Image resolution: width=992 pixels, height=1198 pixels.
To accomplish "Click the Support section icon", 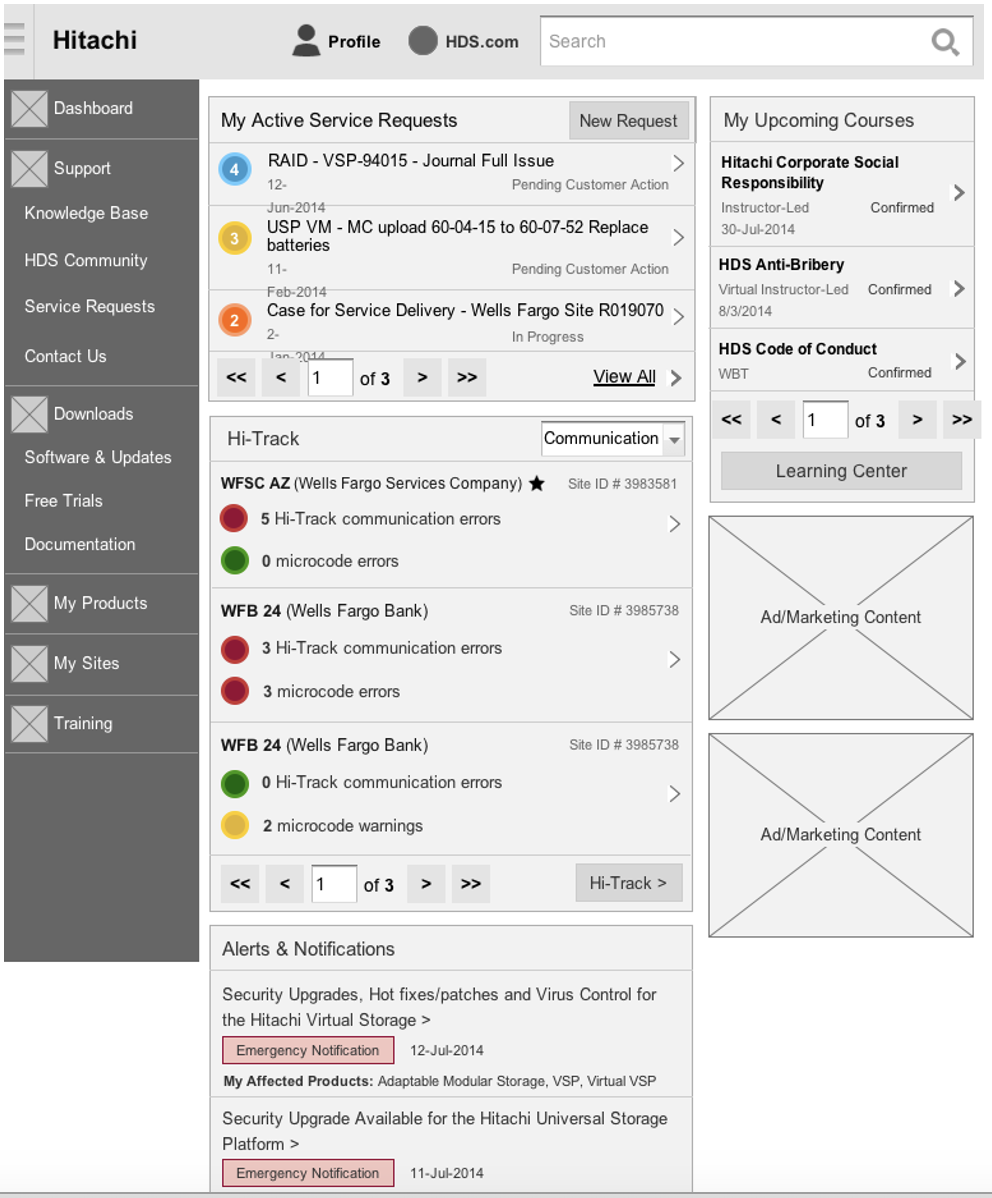I will click(28, 168).
